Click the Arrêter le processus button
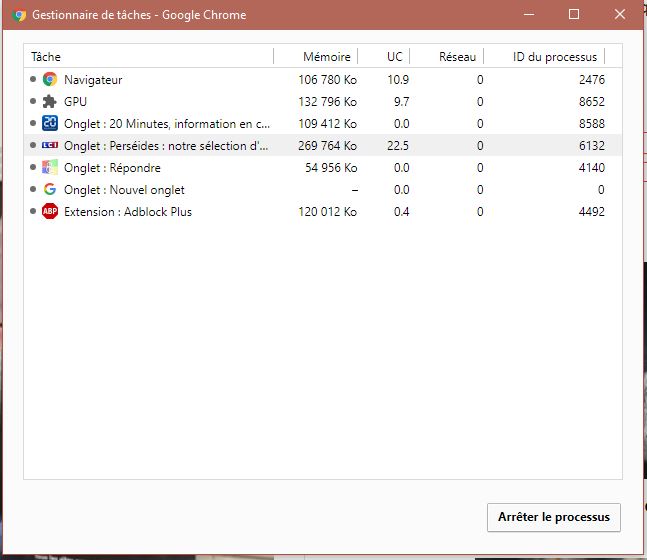 tap(554, 517)
